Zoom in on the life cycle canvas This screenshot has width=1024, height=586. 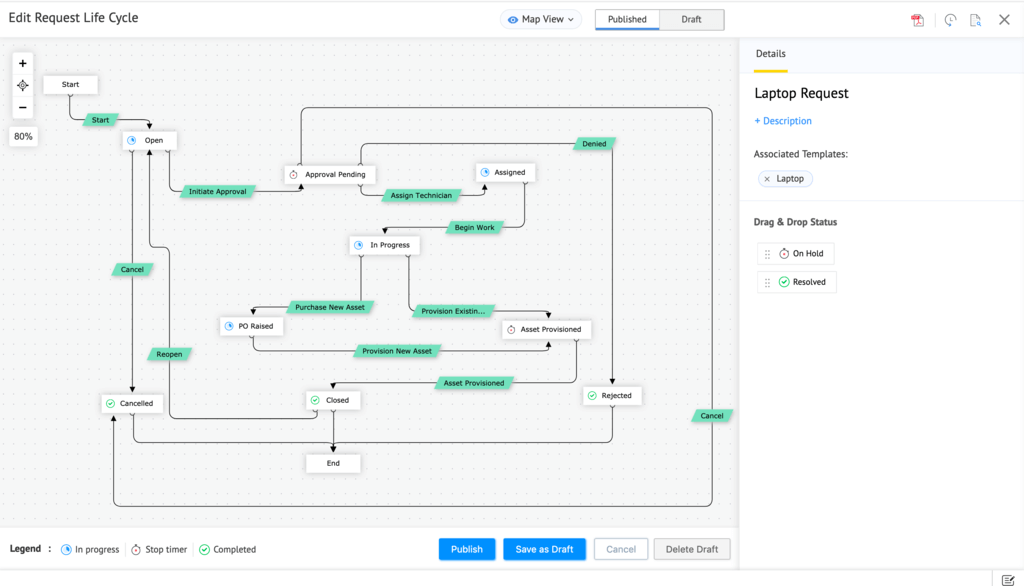coord(23,63)
